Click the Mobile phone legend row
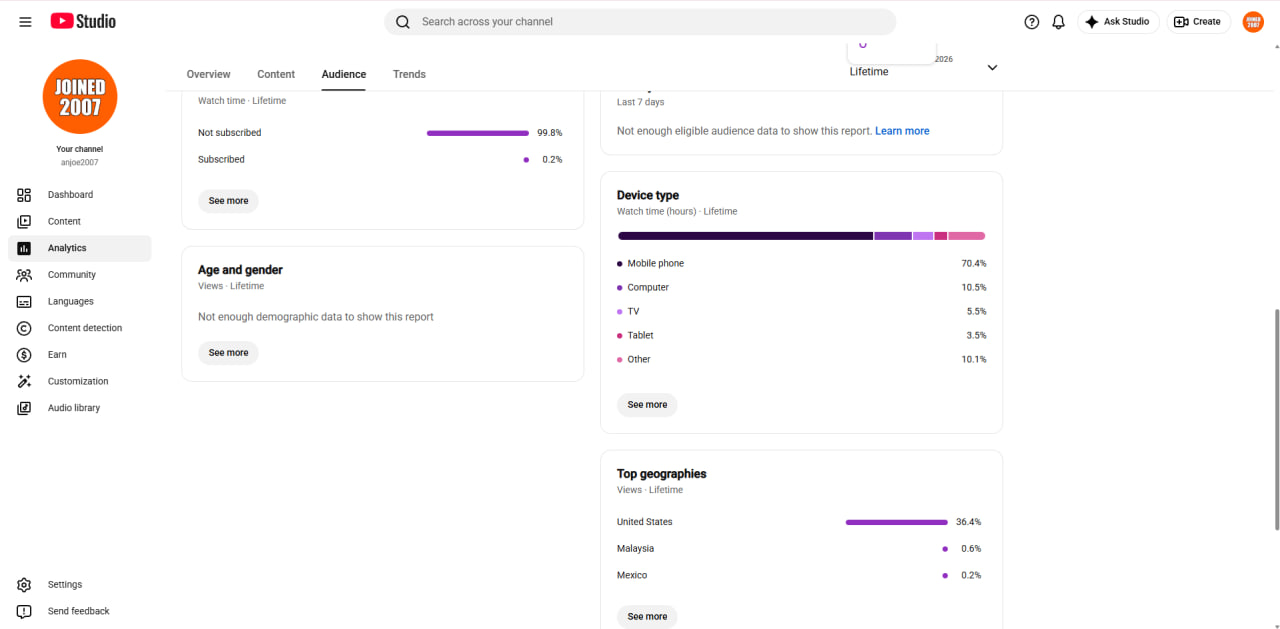The image size is (1280, 629). point(802,264)
